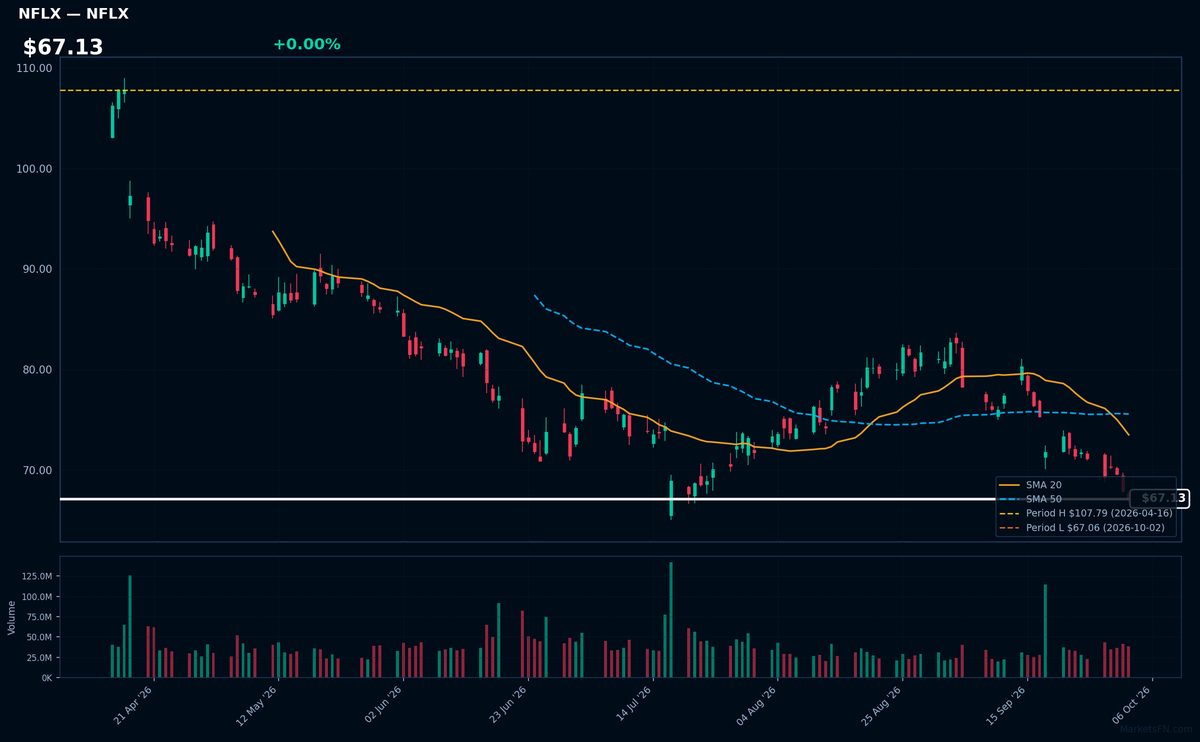Click the 70.00 price axis label
1200x742 pixels.
click(38, 471)
